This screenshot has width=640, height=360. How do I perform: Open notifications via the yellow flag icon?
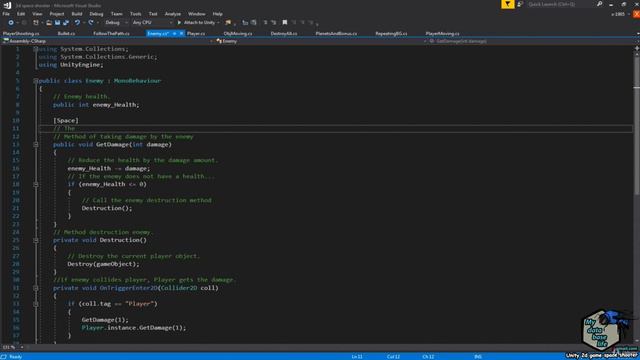click(507, 4)
